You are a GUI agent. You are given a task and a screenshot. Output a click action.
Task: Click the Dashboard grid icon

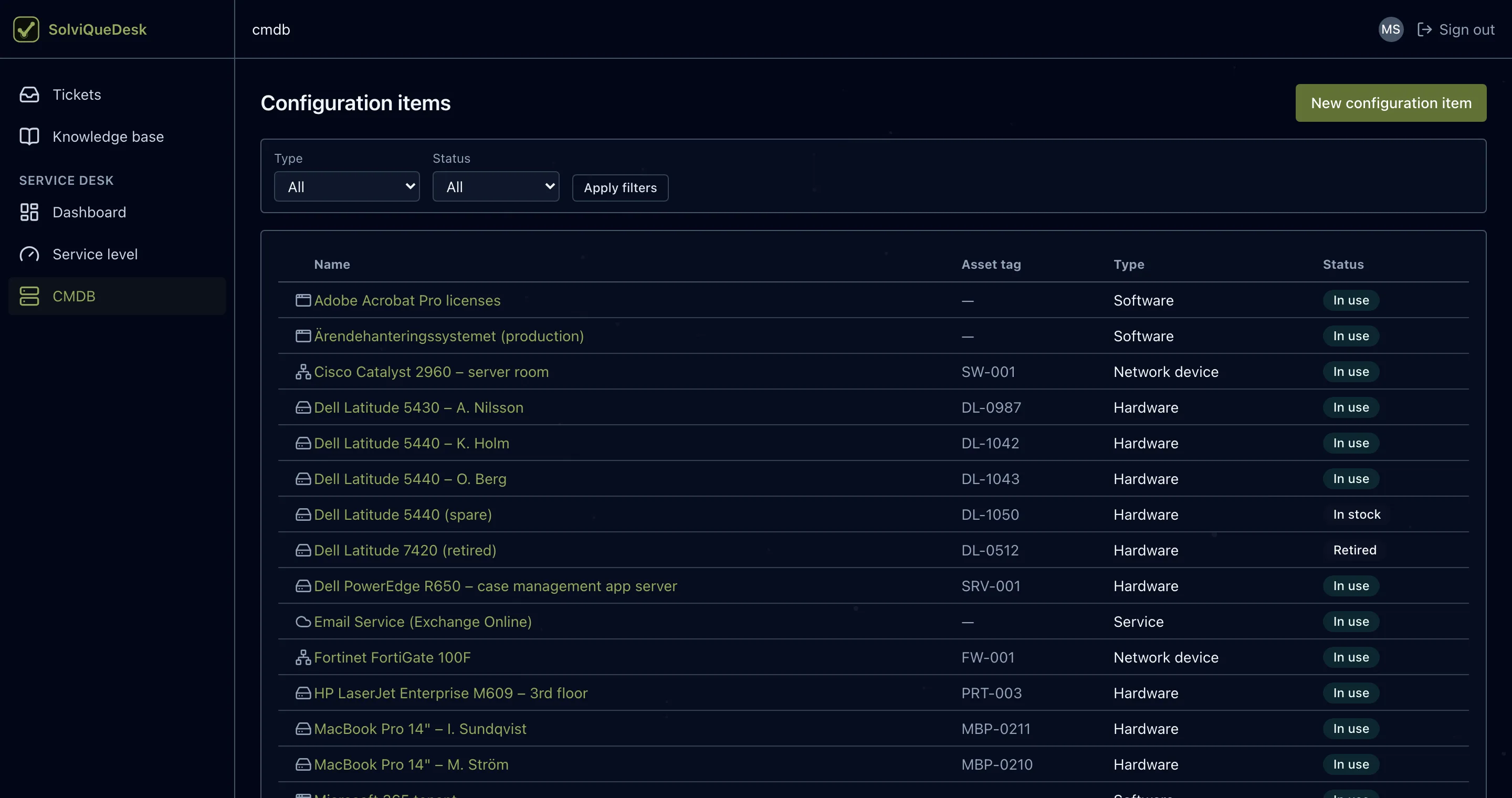pyautogui.click(x=29, y=213)
